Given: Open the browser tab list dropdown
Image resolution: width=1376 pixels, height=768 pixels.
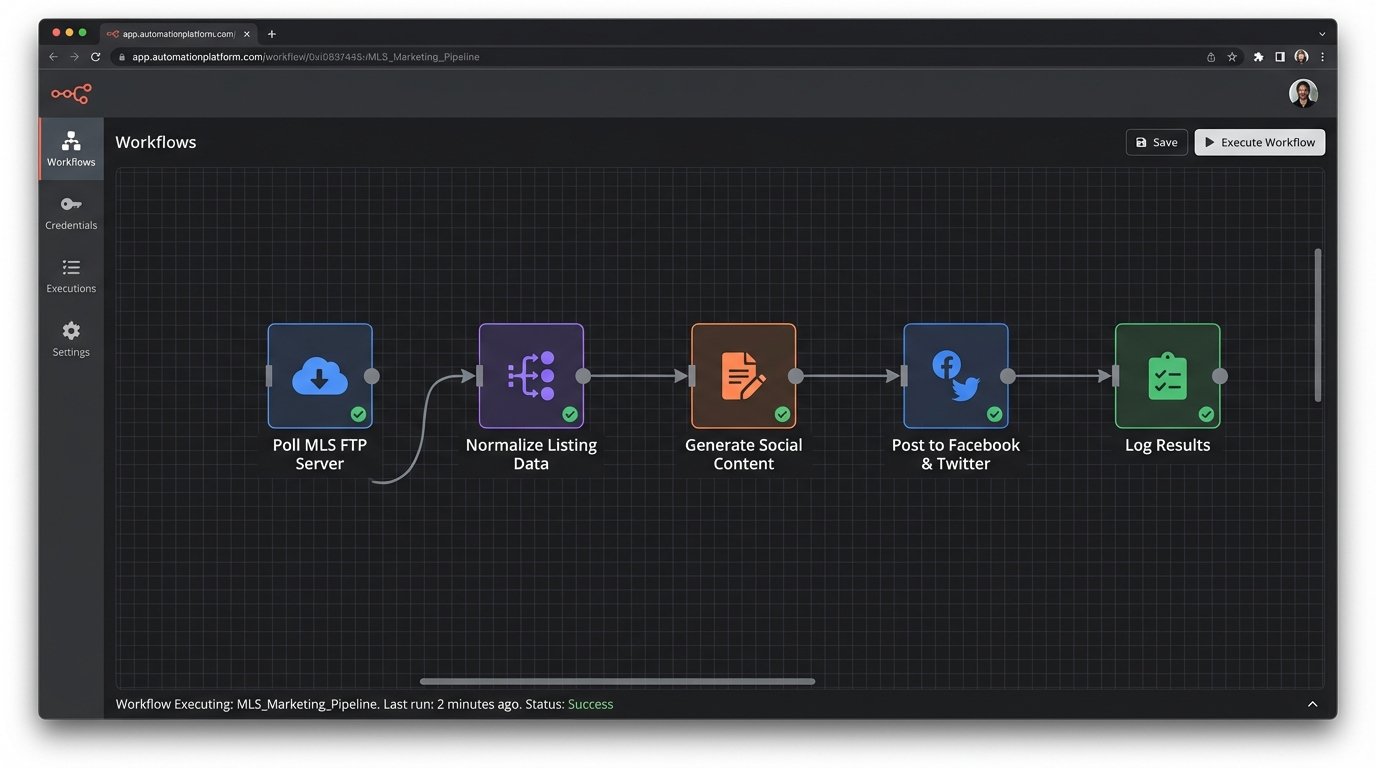Looking at the screenshot, I should point(1322,34).
